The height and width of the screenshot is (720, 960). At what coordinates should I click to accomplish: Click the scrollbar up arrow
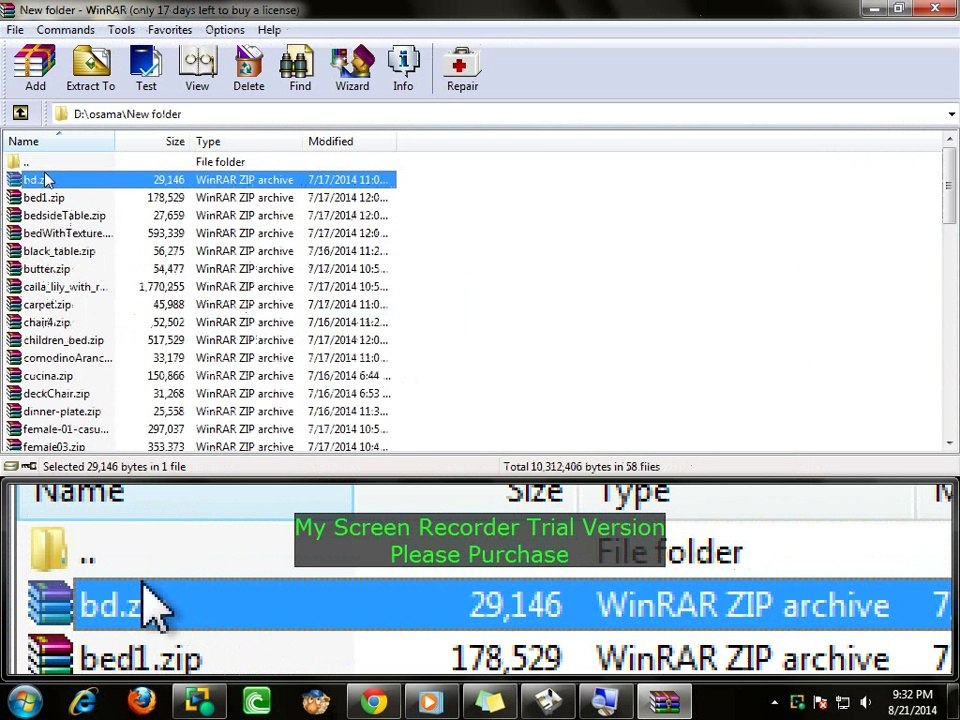click(950, 138)
